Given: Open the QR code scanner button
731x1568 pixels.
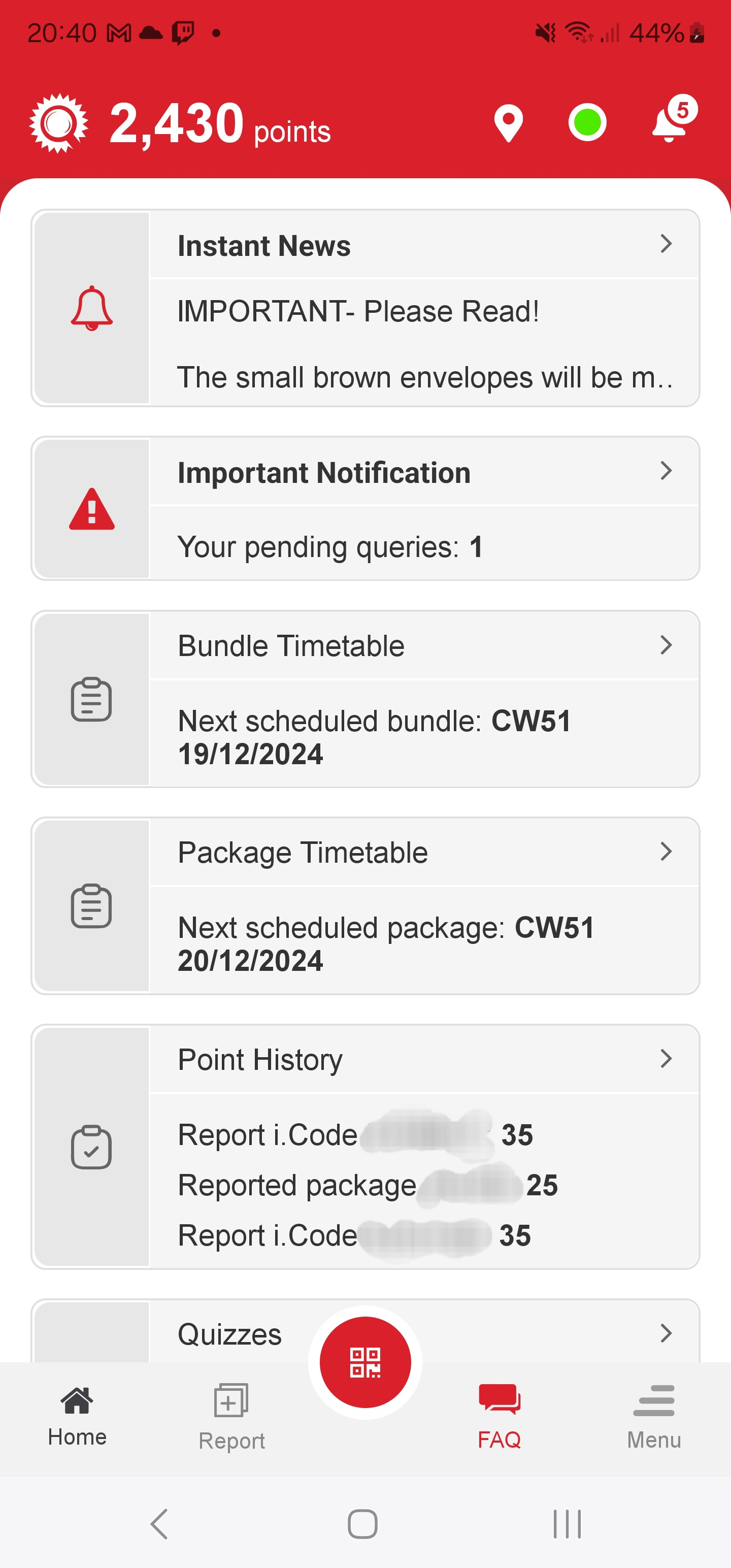Looking at the screenshot, I should coord(365,1362).
